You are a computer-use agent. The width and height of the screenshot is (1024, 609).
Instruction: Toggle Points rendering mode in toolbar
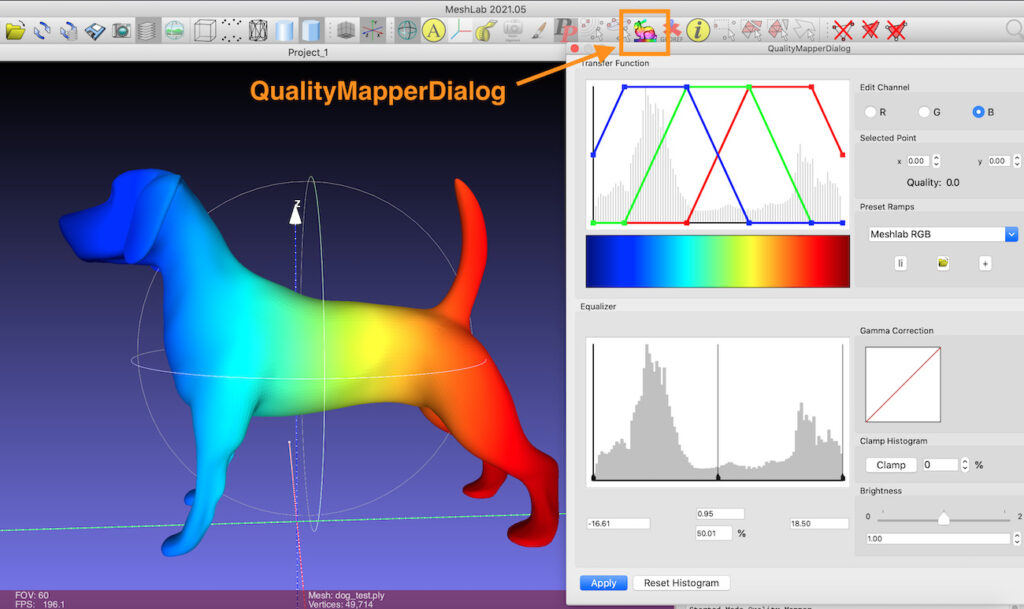pyautogui.click(x=232, y=31)
